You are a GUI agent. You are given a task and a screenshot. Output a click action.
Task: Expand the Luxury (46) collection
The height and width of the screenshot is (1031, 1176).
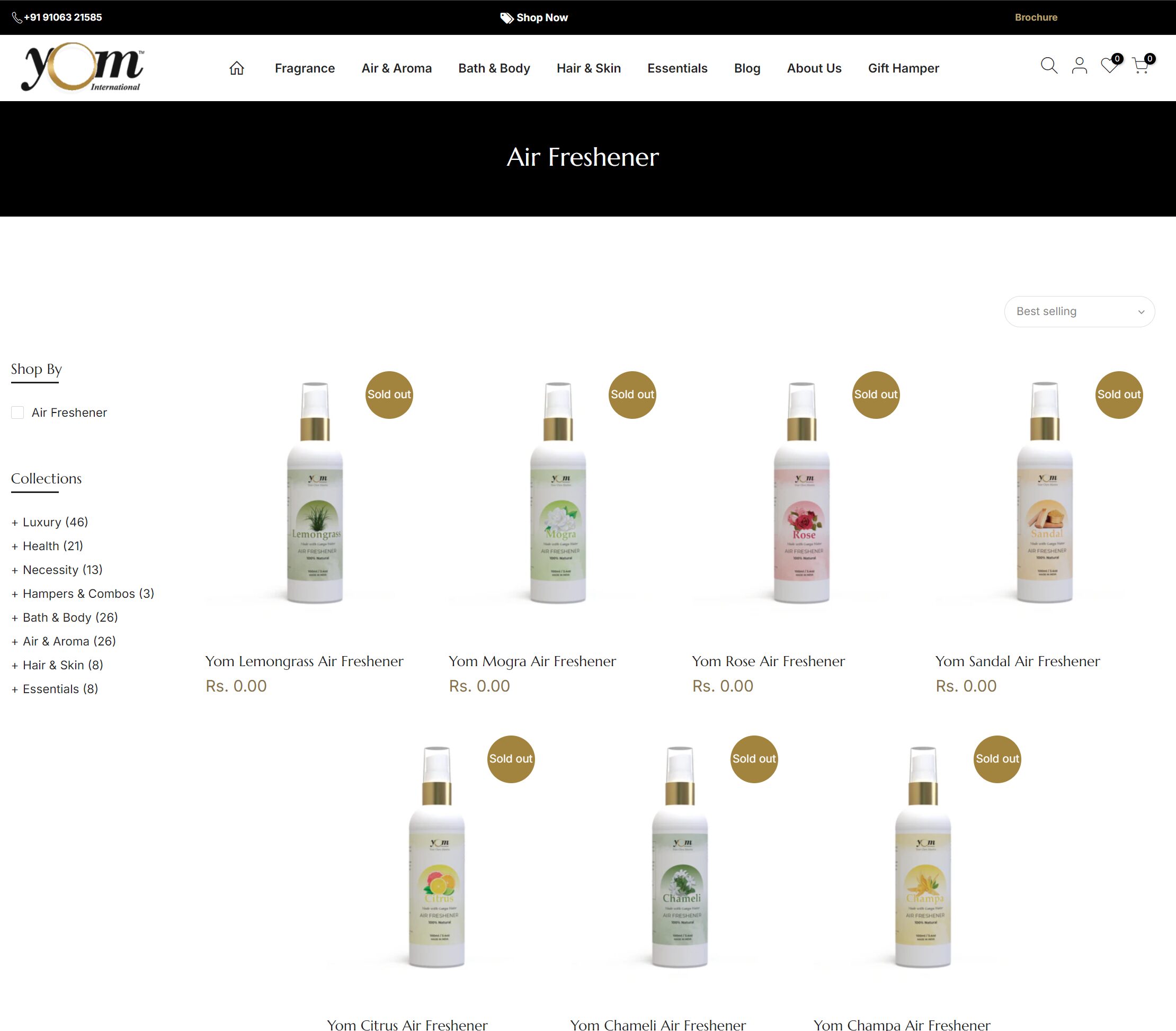point(49,522)
